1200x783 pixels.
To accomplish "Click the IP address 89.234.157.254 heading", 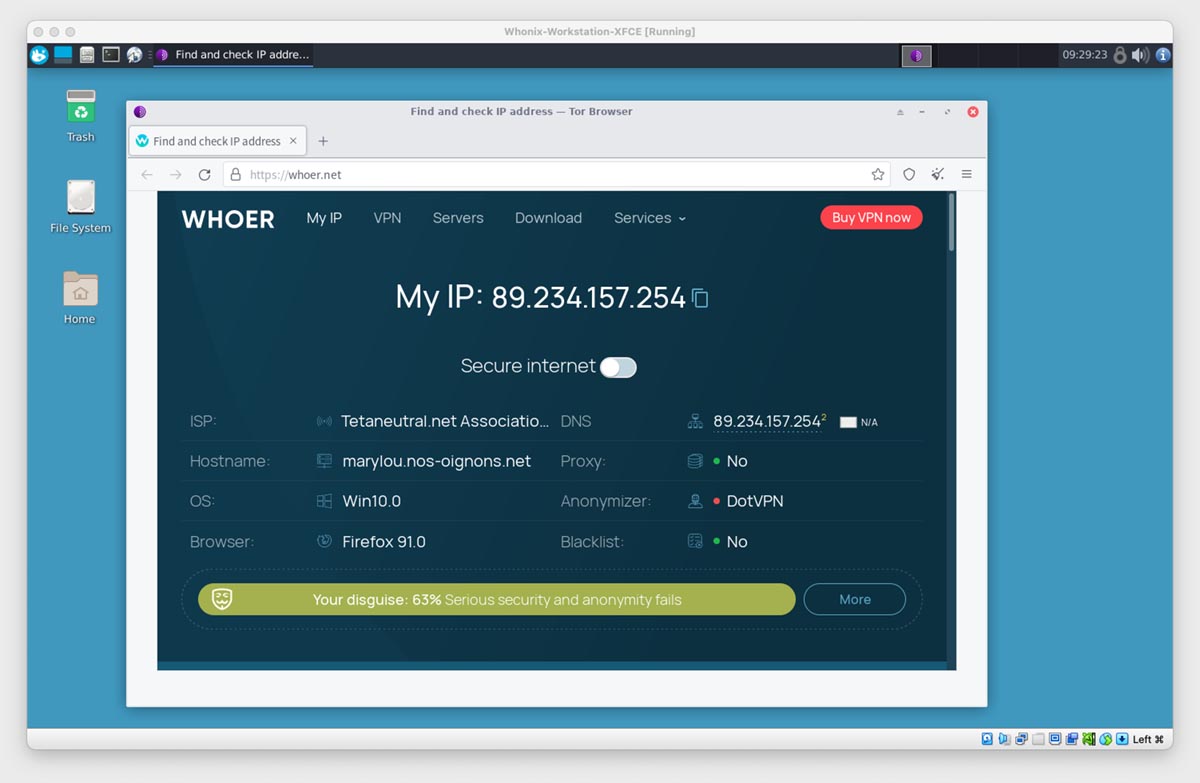I will pos(588,297).
